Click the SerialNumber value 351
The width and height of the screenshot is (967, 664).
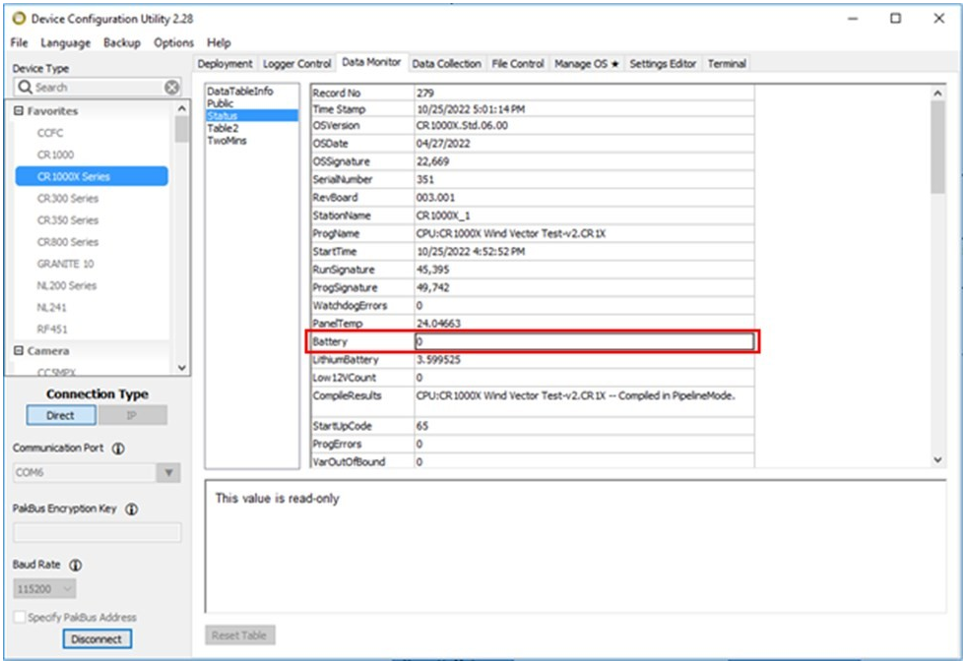pos(425,179)
